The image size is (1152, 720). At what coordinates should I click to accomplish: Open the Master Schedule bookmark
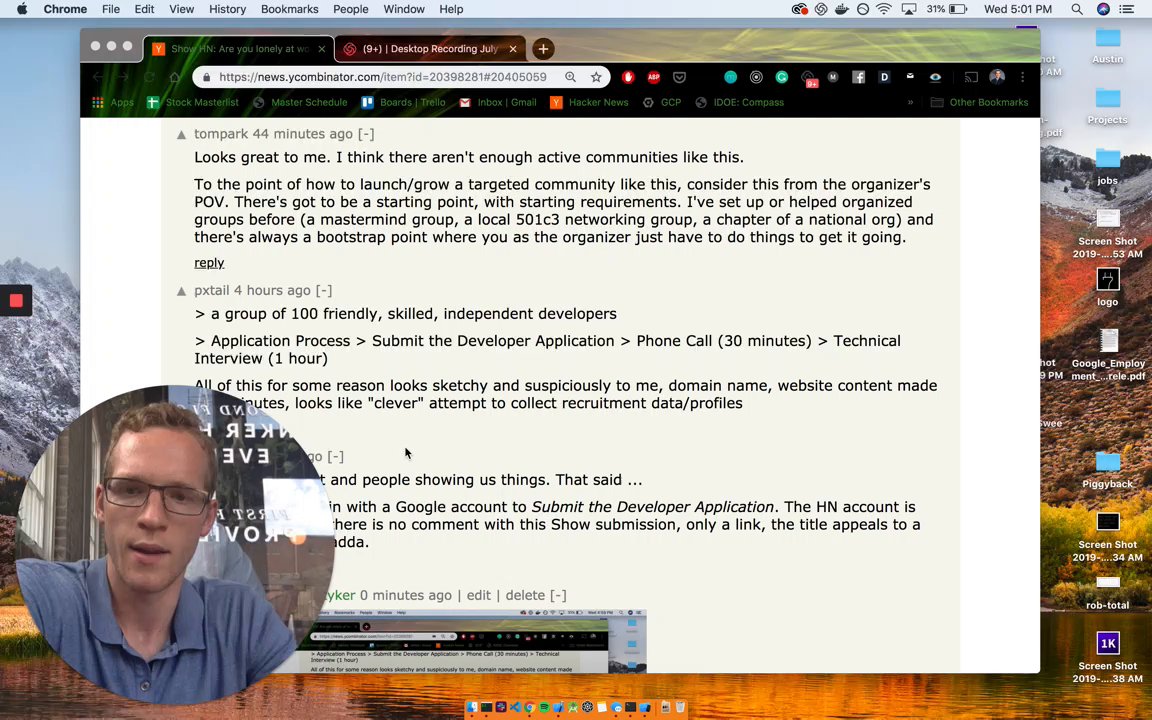[300, 102]
